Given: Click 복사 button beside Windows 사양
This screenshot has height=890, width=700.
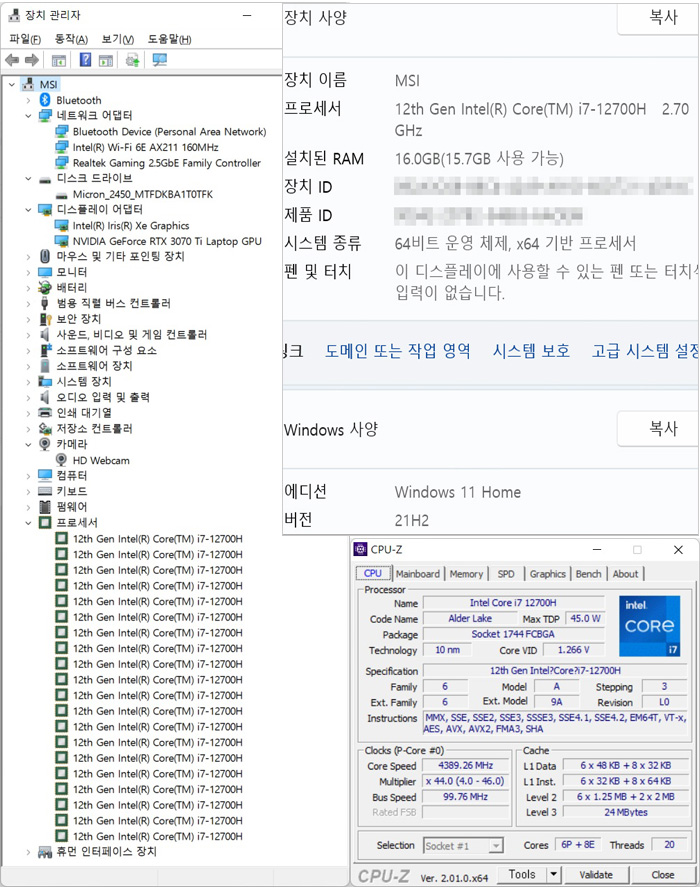Looking at the screenshot, I should click(659, 429).
